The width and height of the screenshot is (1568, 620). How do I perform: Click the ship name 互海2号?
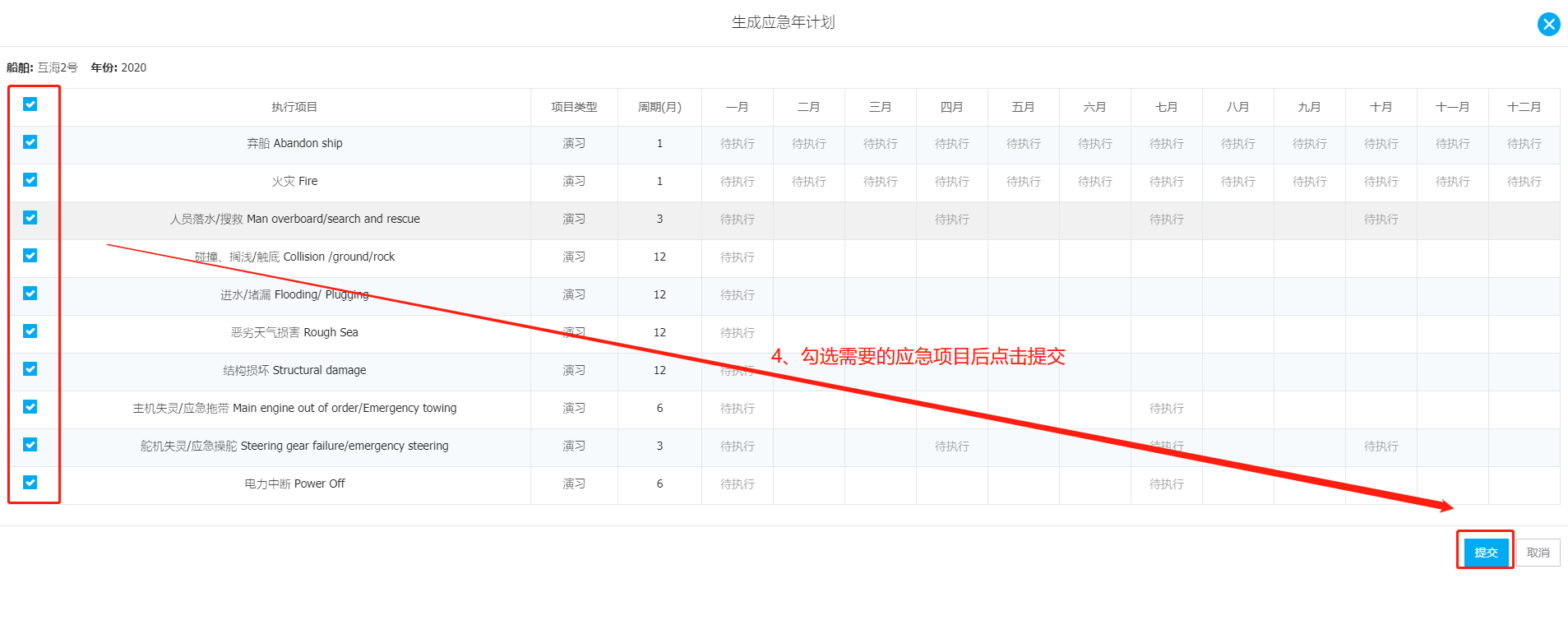(58, 67)
